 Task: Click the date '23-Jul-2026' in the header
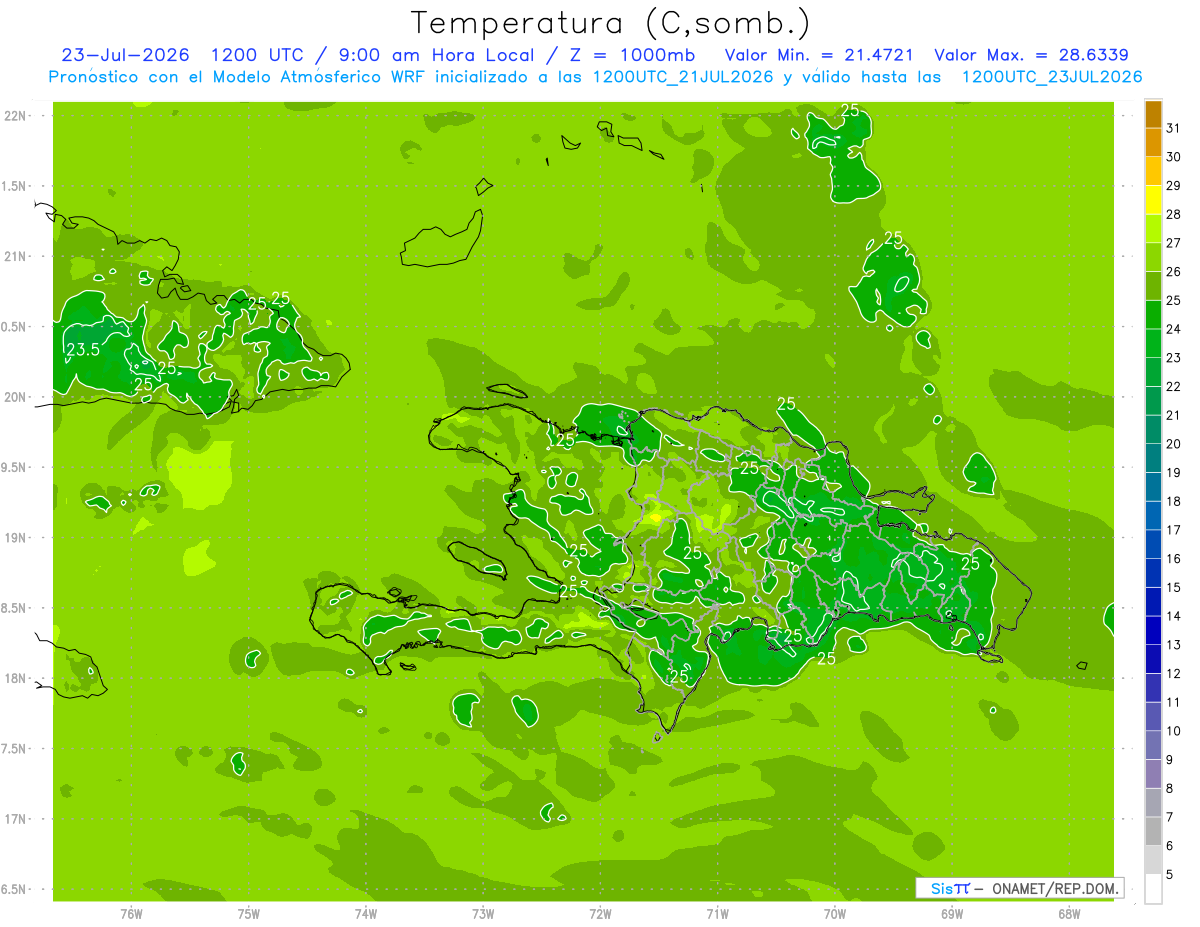(125, 55)
